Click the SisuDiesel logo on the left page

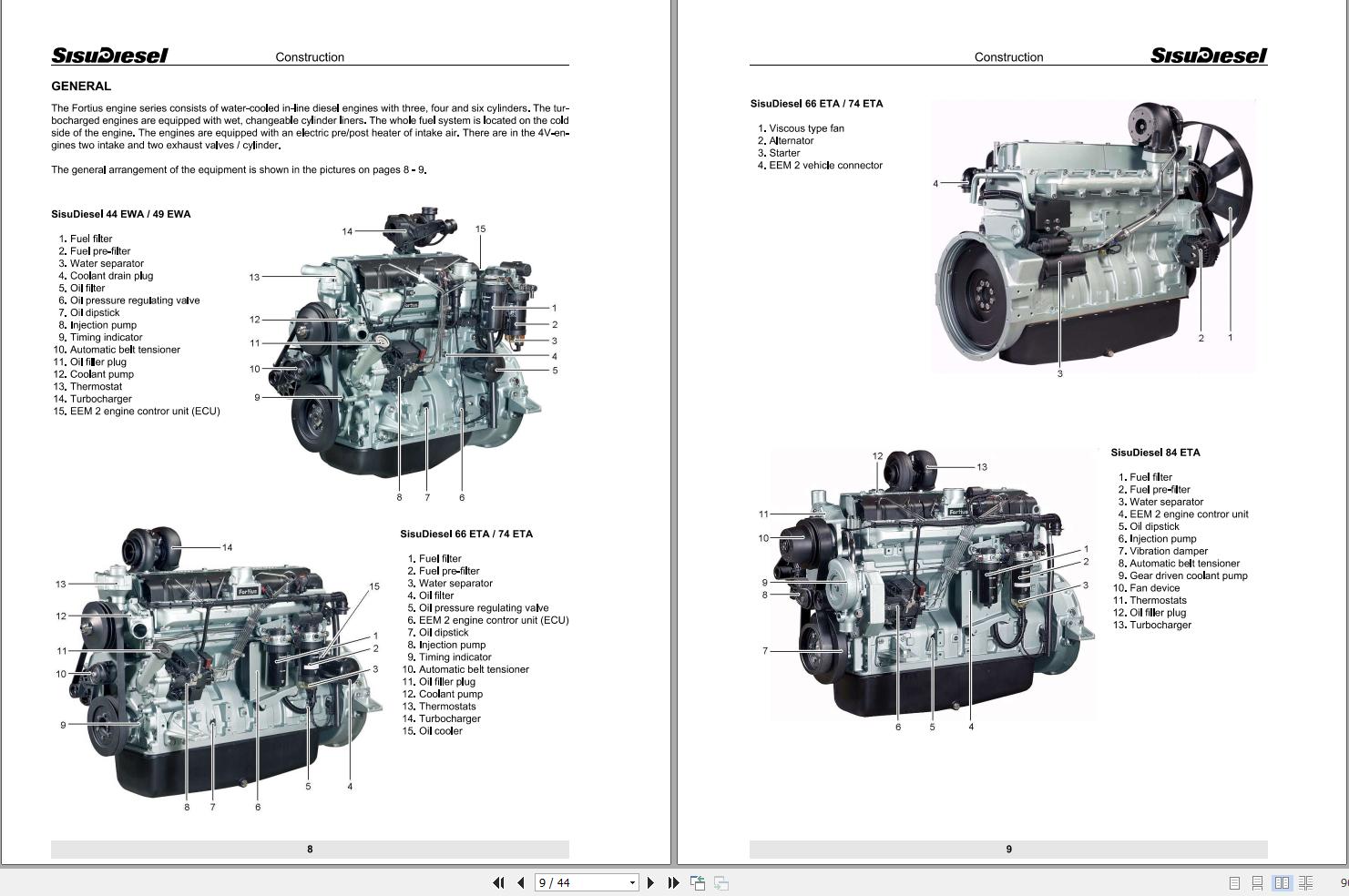tap(109, 56)
